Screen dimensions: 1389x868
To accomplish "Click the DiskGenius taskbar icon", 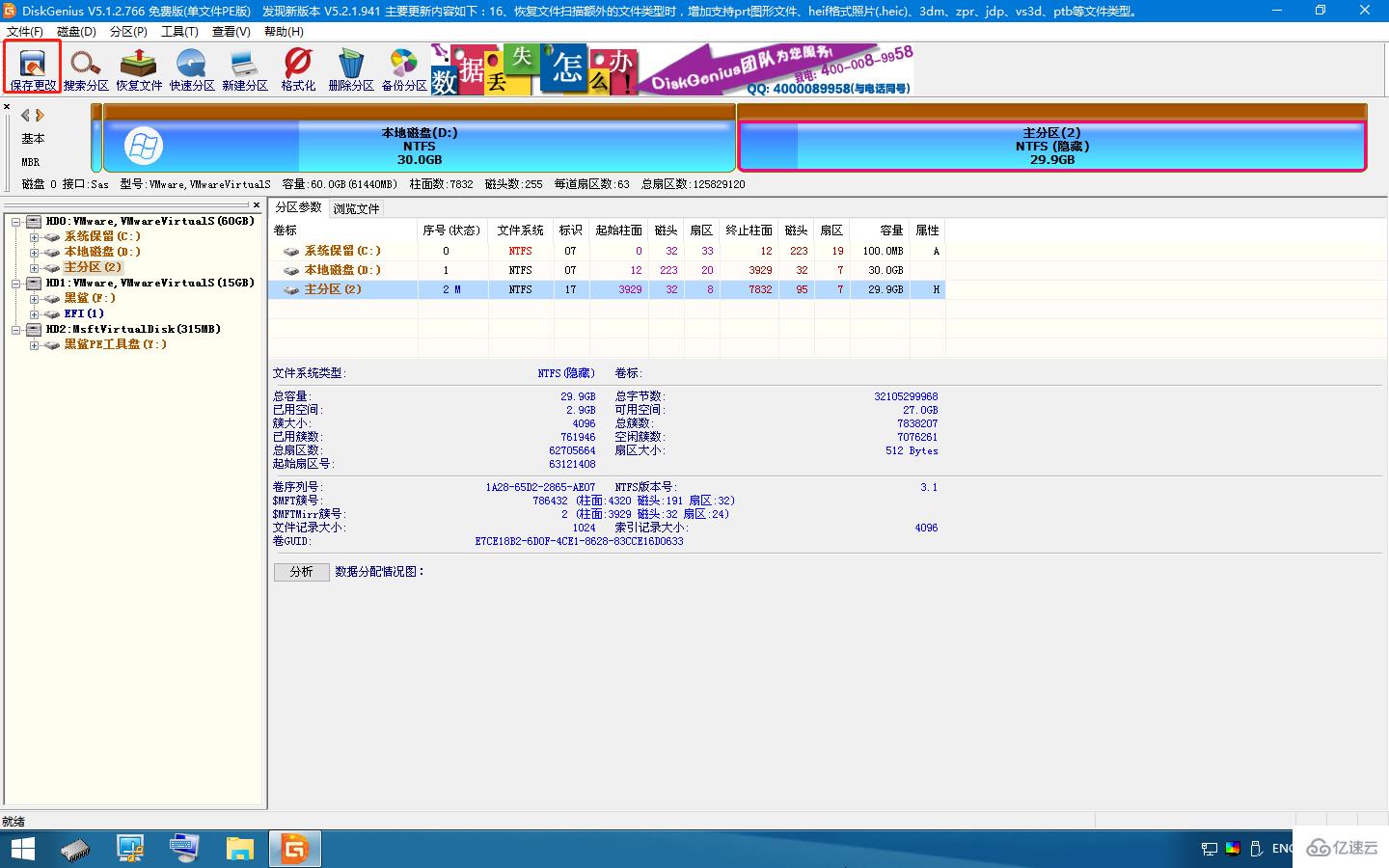I will click(294, 849).
